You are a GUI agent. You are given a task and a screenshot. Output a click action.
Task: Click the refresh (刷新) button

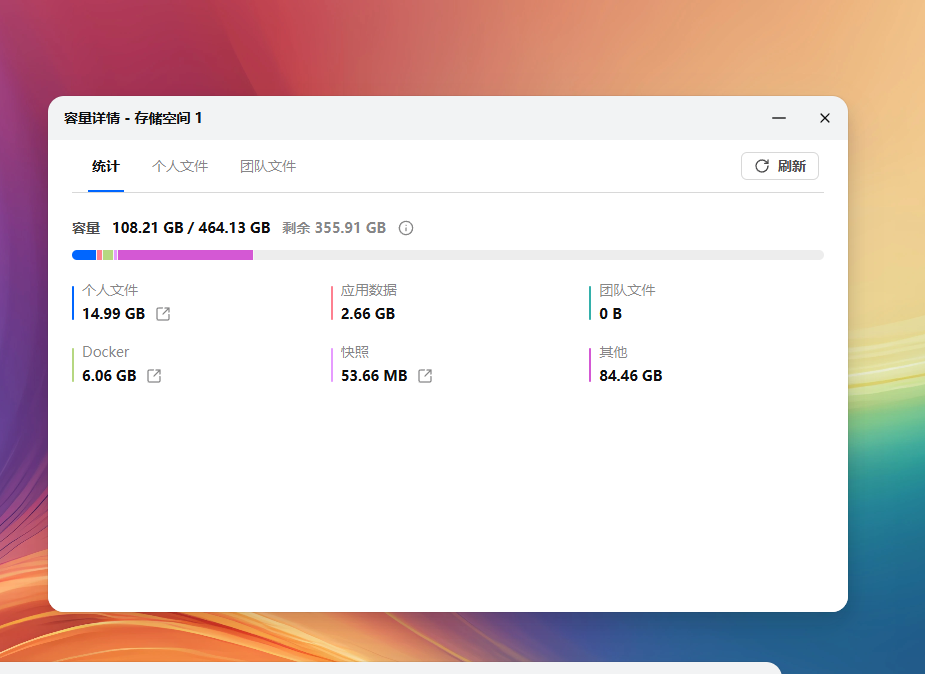pos(780,166)
